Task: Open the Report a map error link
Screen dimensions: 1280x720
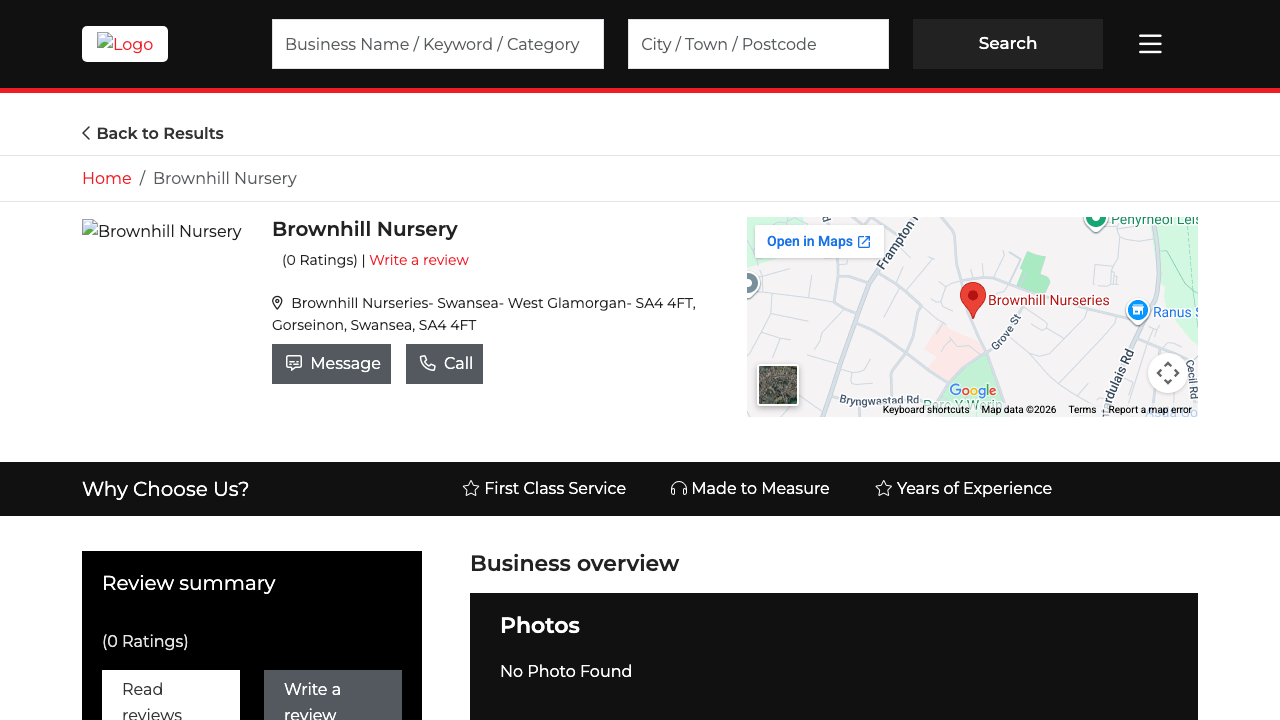Action: point(1149,409)
